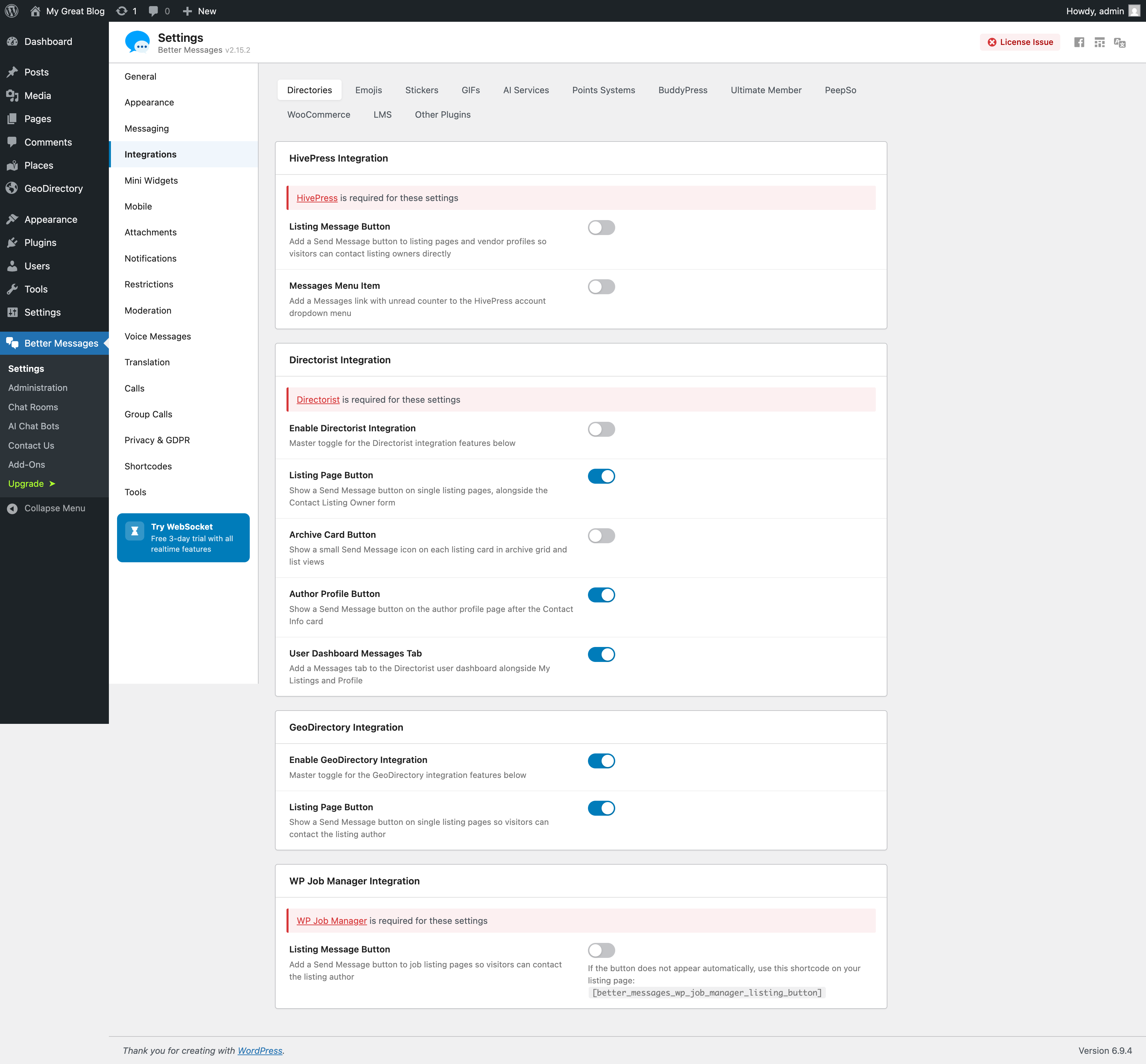The image size is (1146, 1064).
Task: Click the Users icon in sidebar
Action: (12, 266)
